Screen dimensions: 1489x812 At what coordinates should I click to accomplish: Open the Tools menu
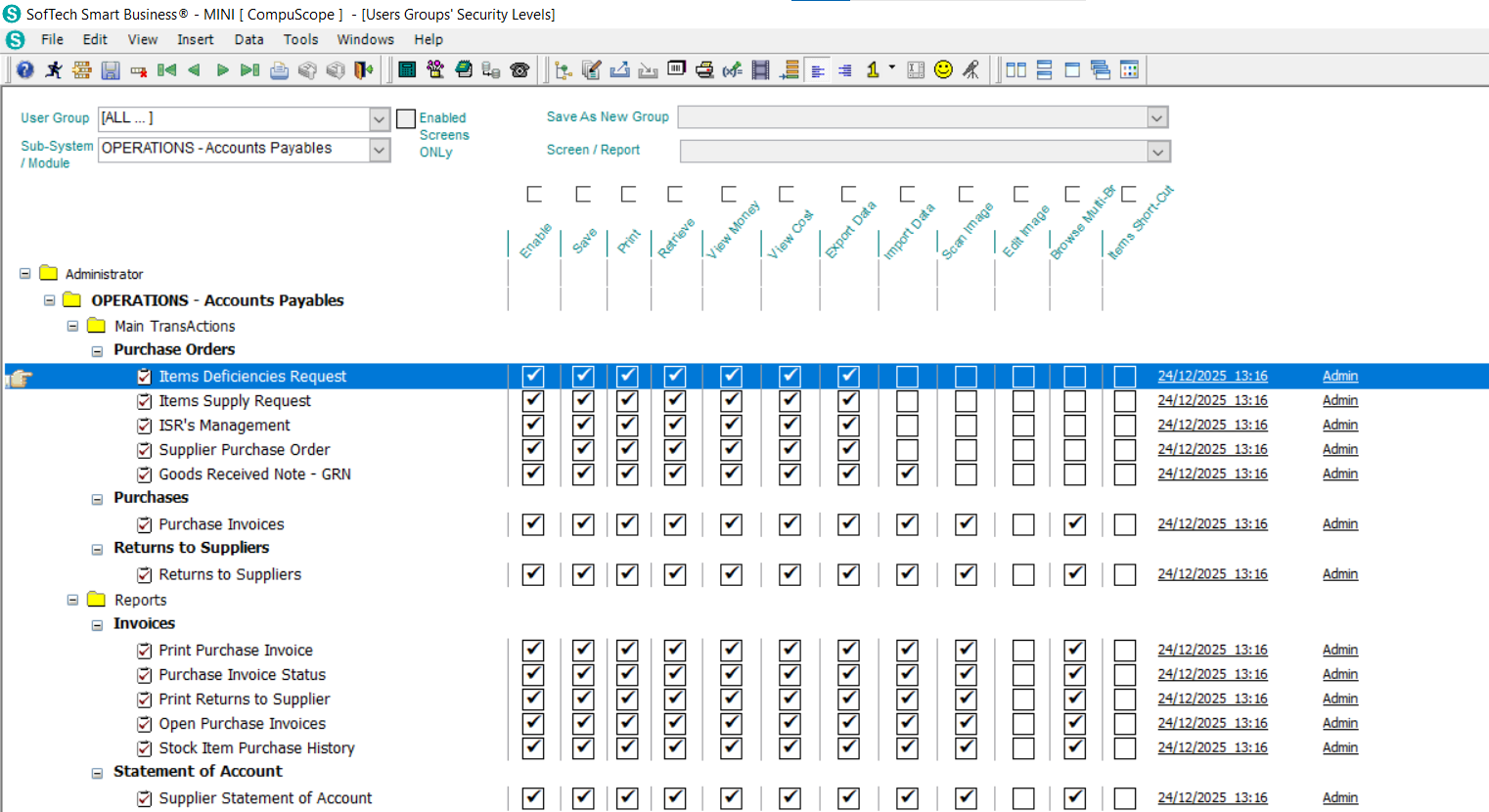click(x=300, y=40)
